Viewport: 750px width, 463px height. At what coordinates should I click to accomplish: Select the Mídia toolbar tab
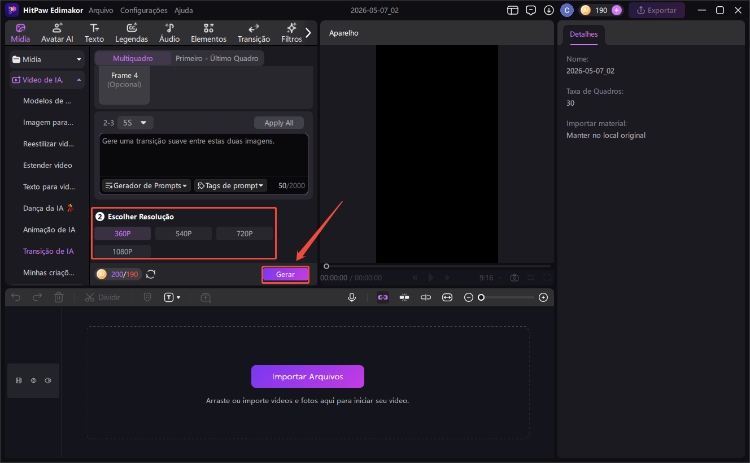coord(20,33)
